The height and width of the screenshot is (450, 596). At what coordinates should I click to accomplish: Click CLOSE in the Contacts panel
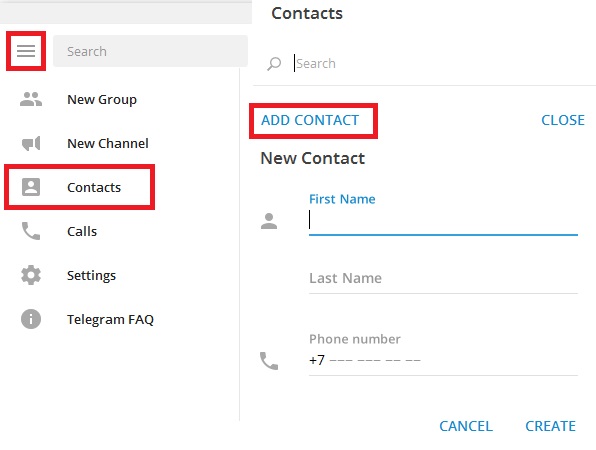pyautogui.click(x=563, y=120)
